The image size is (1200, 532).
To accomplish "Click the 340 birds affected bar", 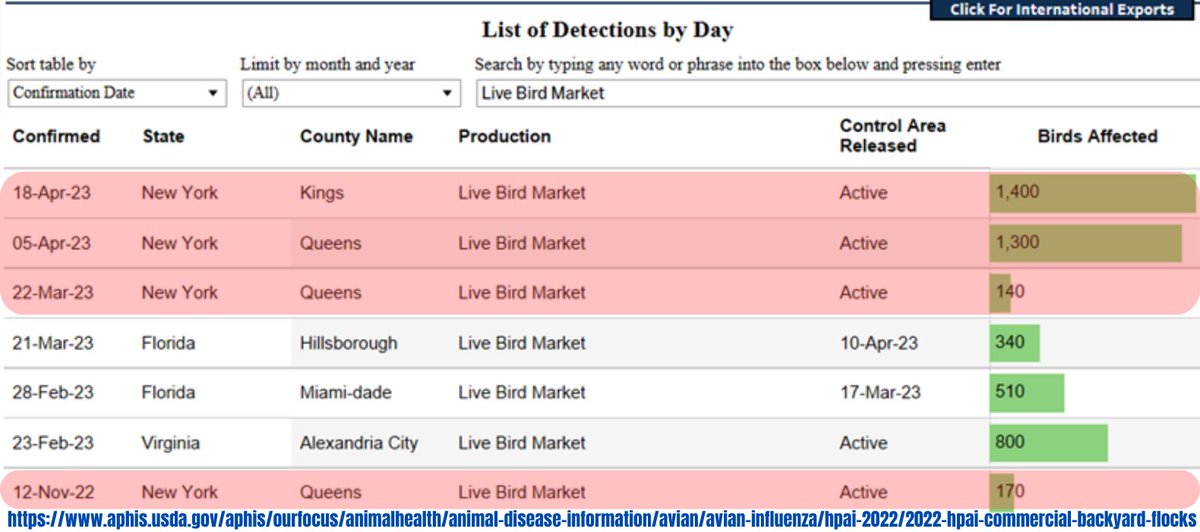I will (1015, 342).
